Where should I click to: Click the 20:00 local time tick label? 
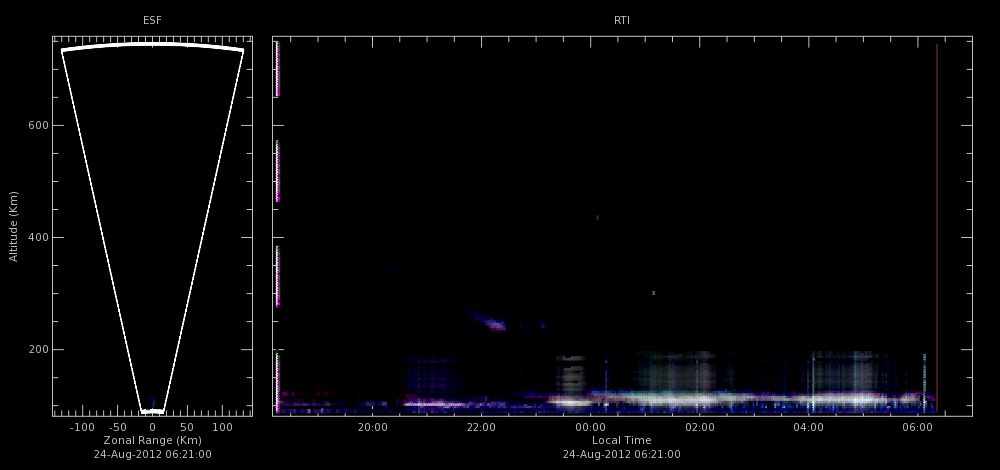372,427
